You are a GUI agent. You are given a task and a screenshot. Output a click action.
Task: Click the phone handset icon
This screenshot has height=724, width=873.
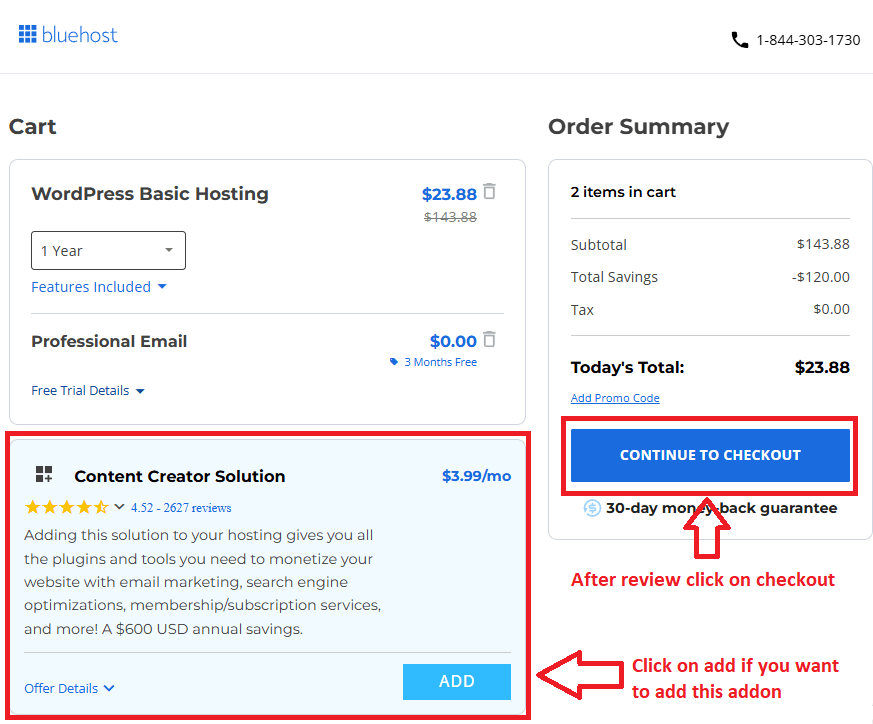click(x=738, y=39)
